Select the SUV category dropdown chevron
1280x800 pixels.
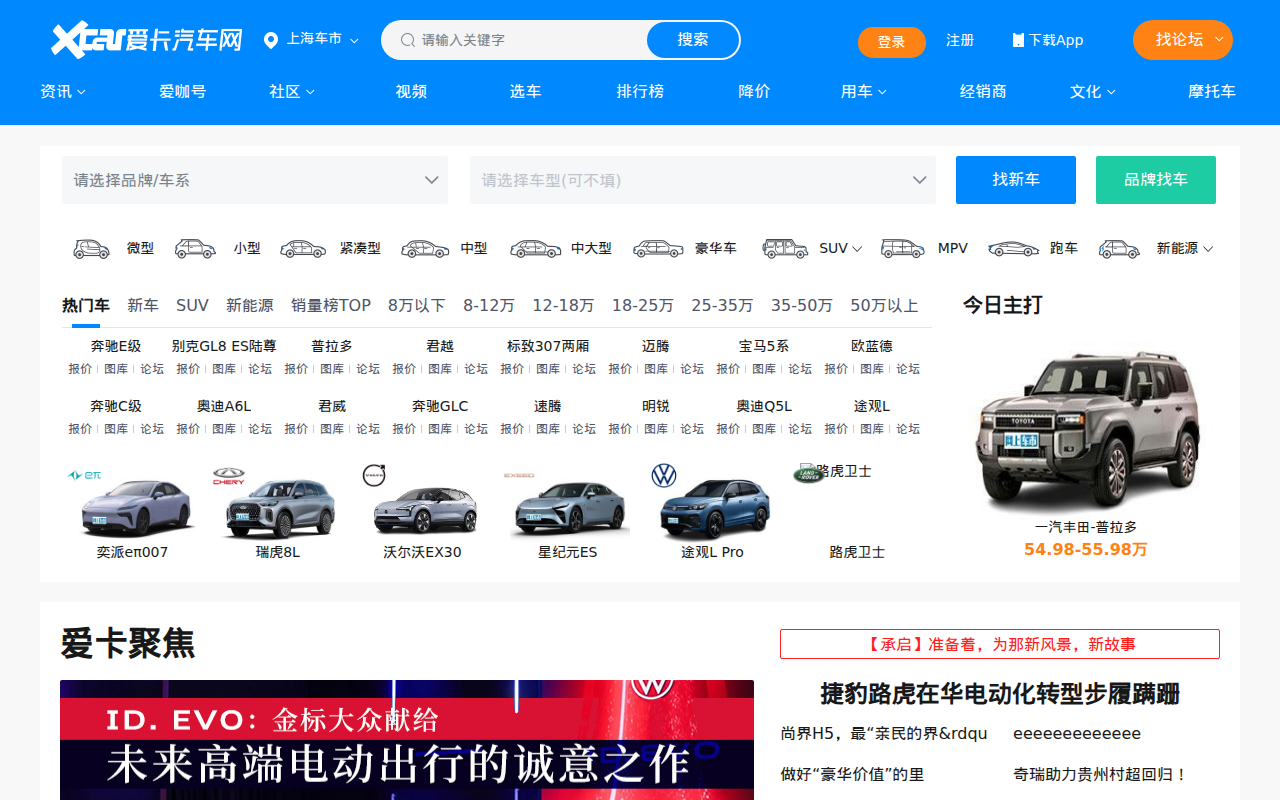(857, 249)
